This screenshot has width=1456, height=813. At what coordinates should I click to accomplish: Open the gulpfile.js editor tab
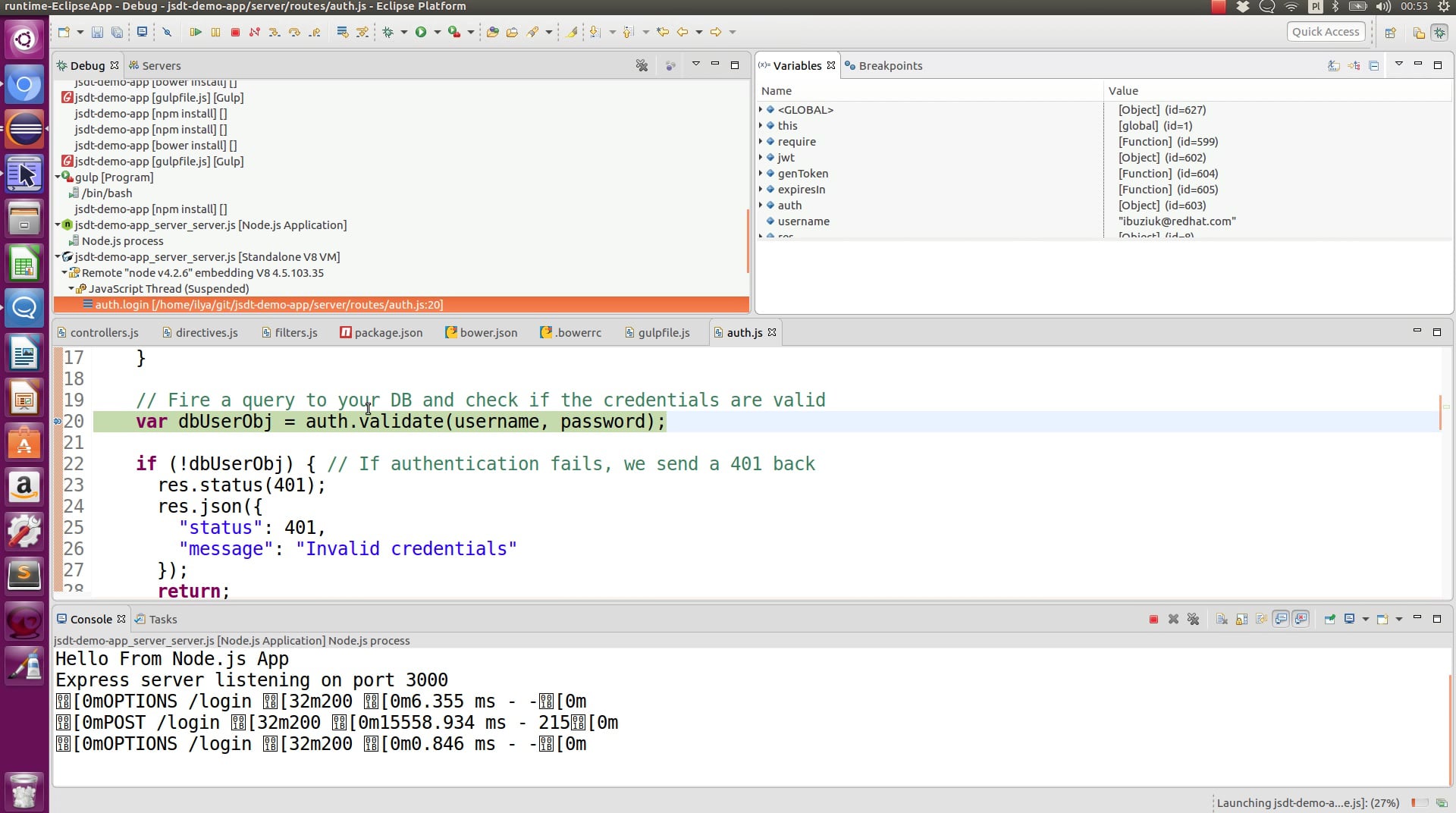(x=663, y=333)
